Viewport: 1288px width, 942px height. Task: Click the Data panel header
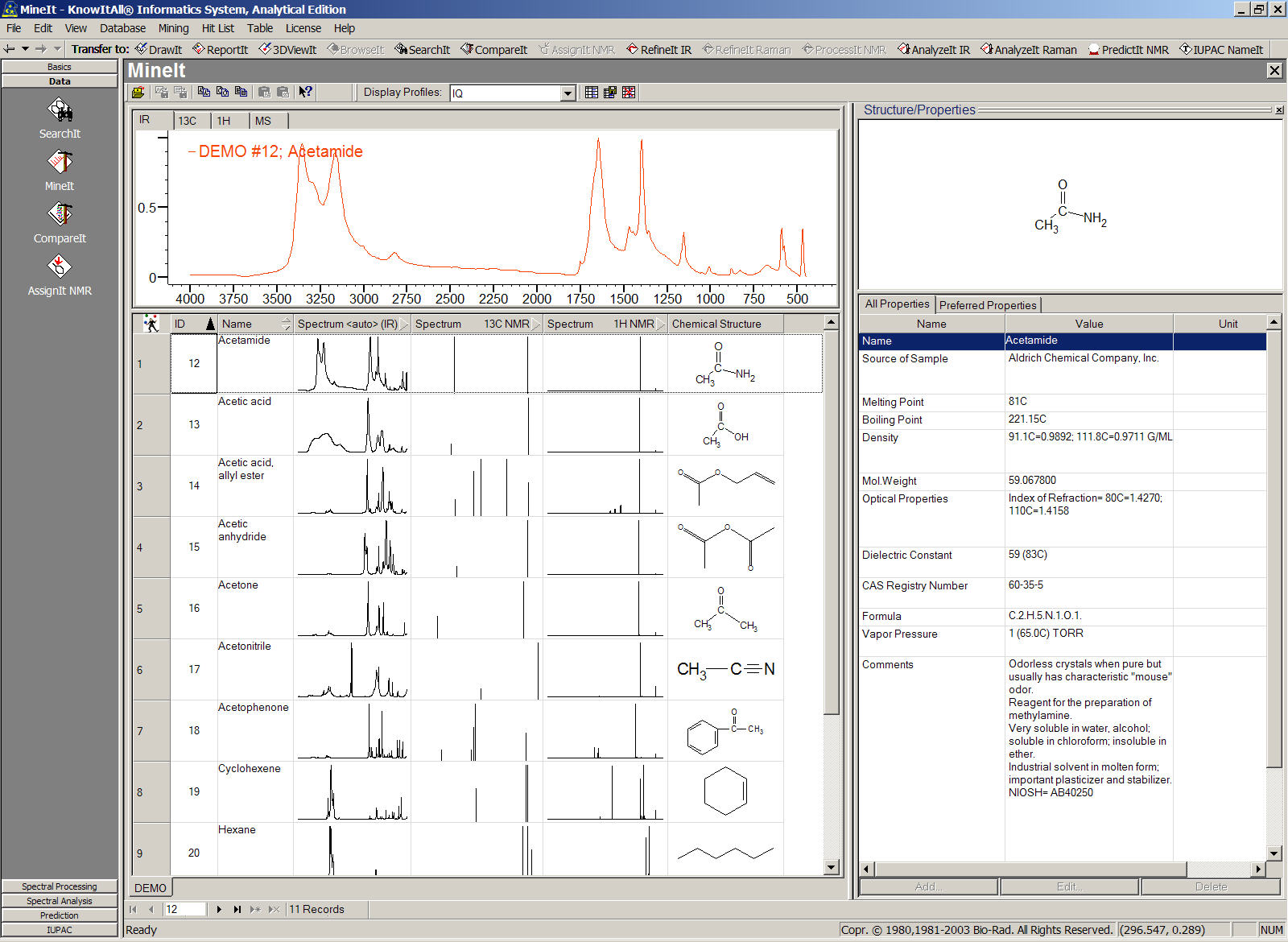tap(60, 81)
